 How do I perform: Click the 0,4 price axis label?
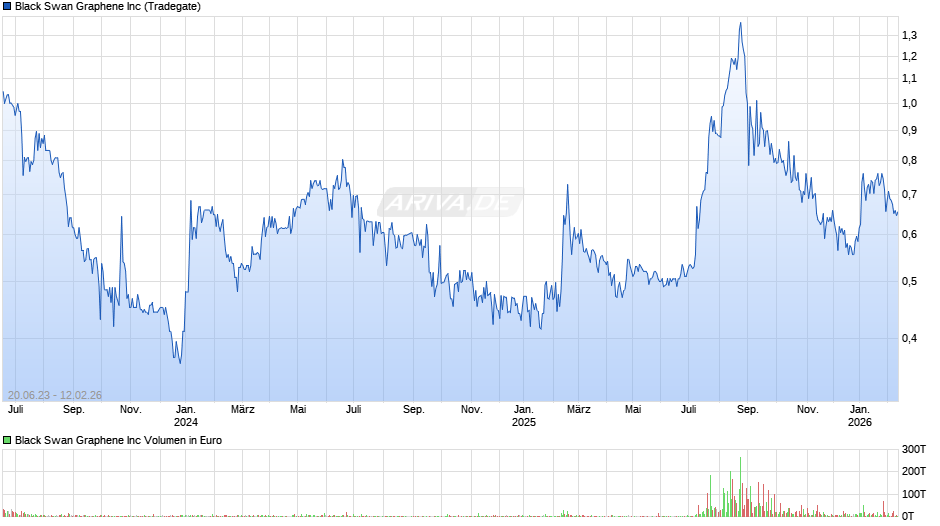coord(909,338)
